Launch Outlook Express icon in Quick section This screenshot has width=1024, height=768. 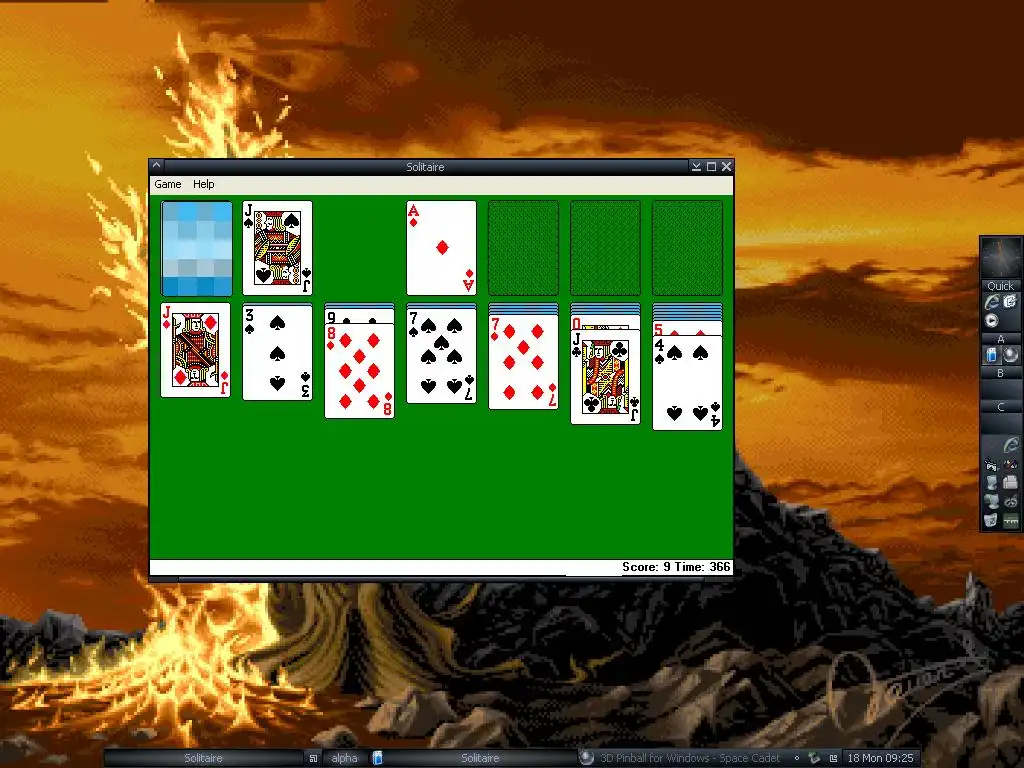[x=1010, y=302]
